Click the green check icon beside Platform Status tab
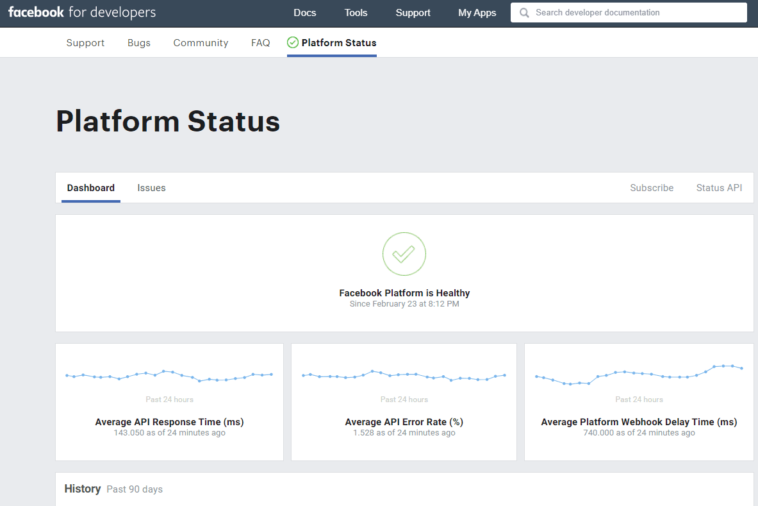Viewport: 758px width, 506px height. click(292, 43)
